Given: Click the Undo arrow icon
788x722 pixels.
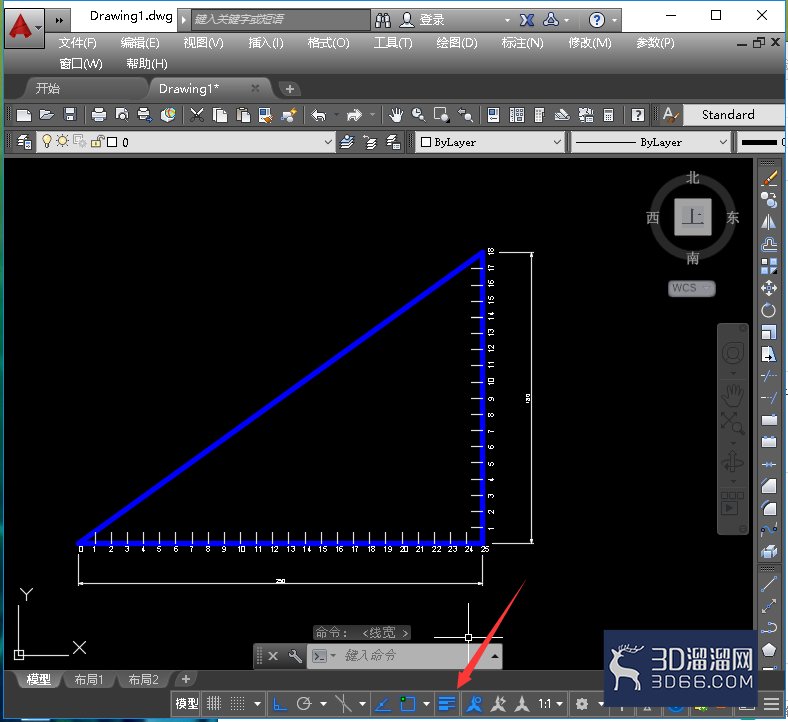Looking at the screenshot, I should point(318,115).
